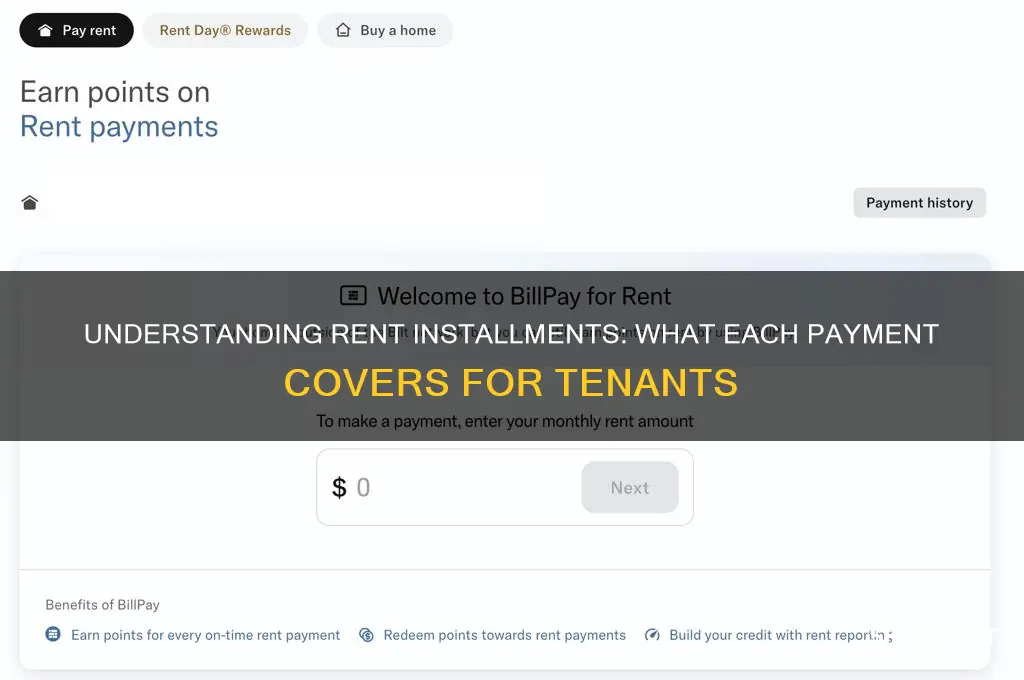Click the black house icon below the heading
The image size is (1024, 680).
[29, 202]
